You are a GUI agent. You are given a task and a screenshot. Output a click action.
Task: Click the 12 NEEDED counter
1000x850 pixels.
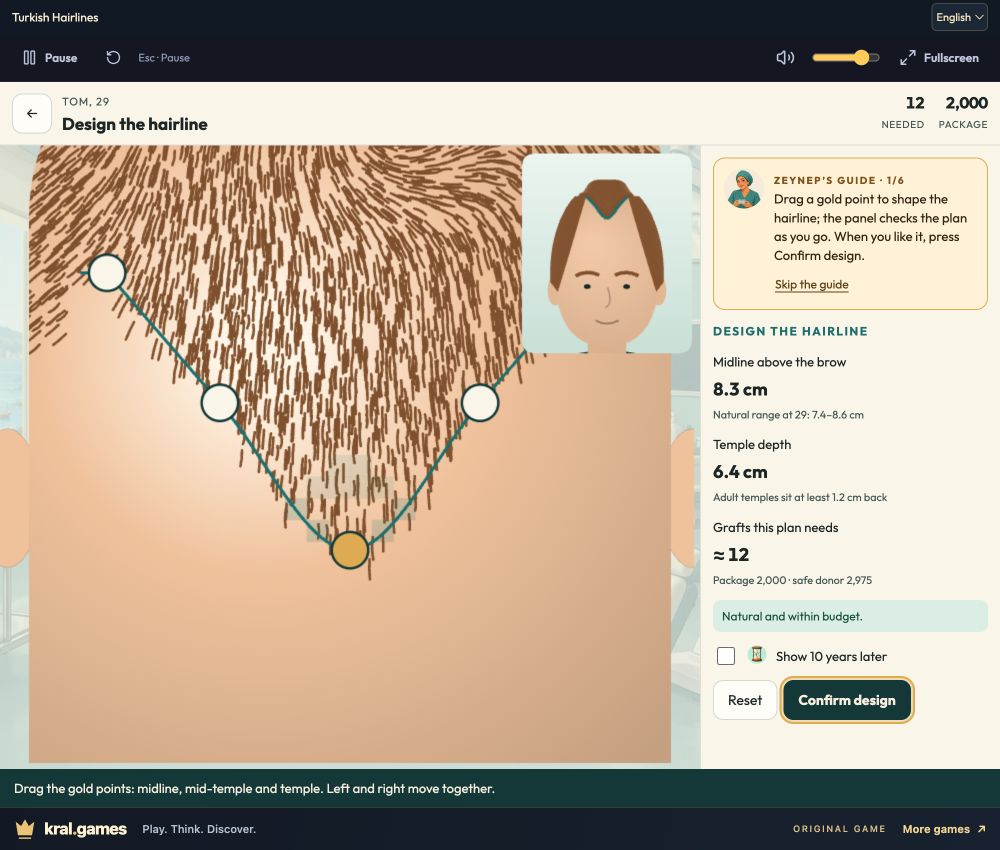[x=902, y=112]
